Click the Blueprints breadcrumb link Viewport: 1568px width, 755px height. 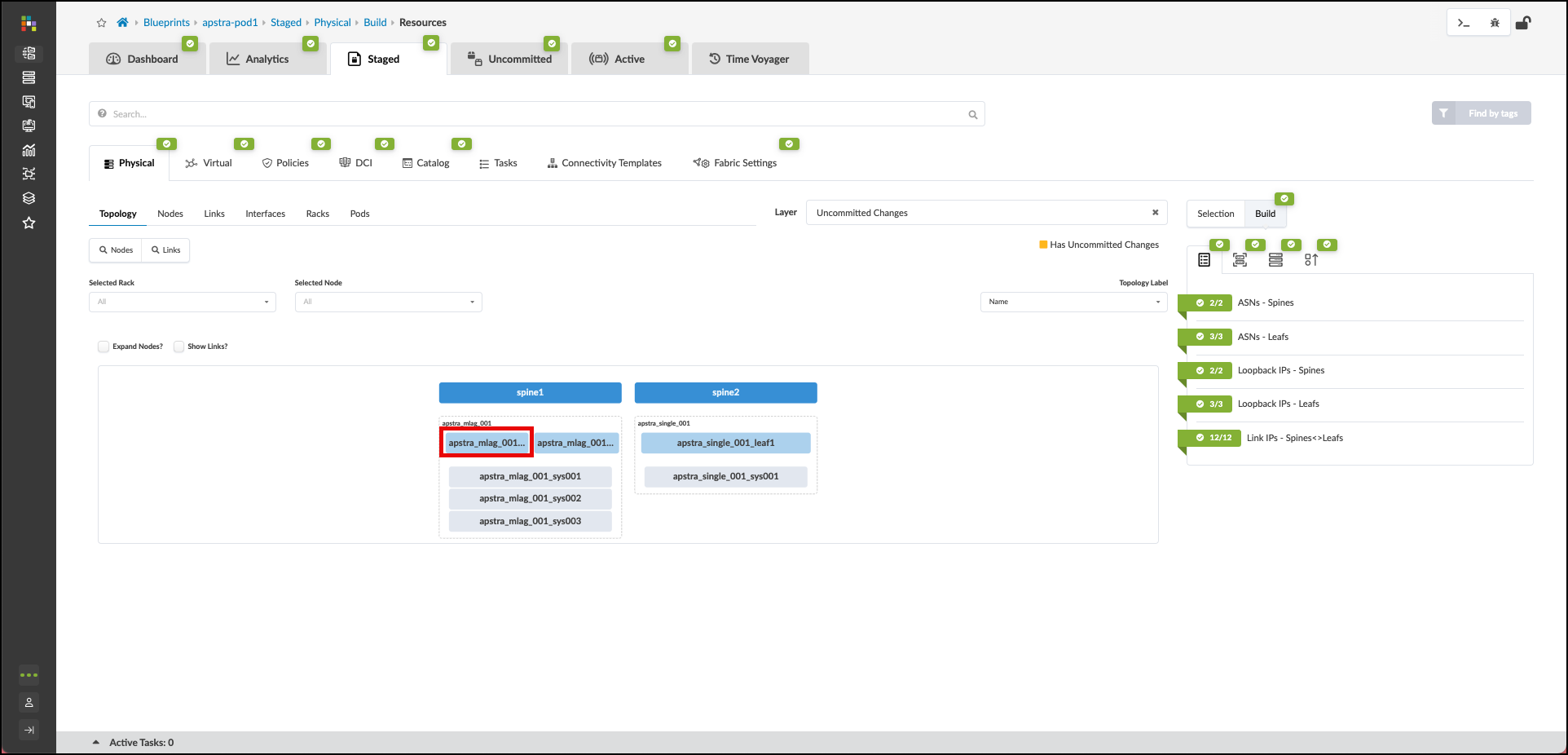click(166, 23)
